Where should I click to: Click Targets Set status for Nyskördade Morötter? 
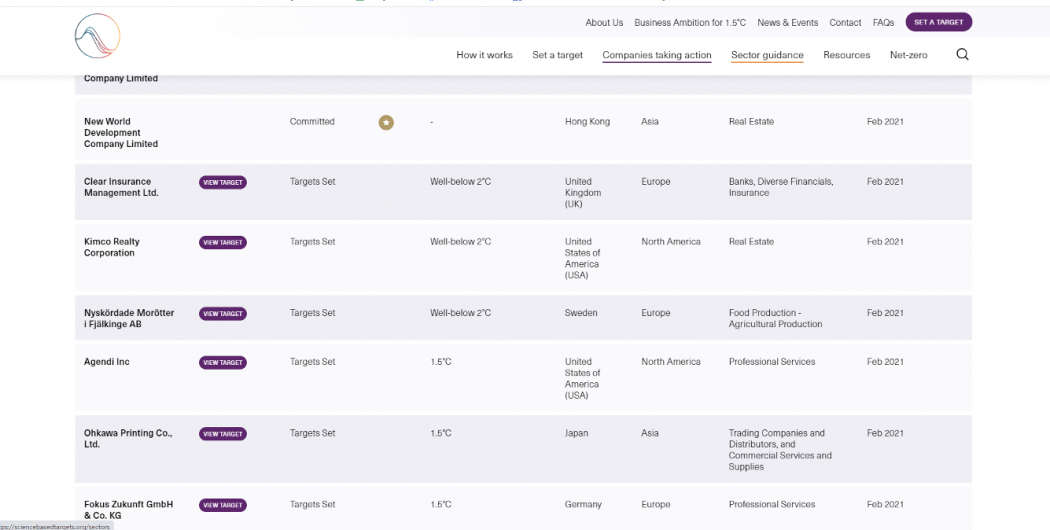point(312,313)
